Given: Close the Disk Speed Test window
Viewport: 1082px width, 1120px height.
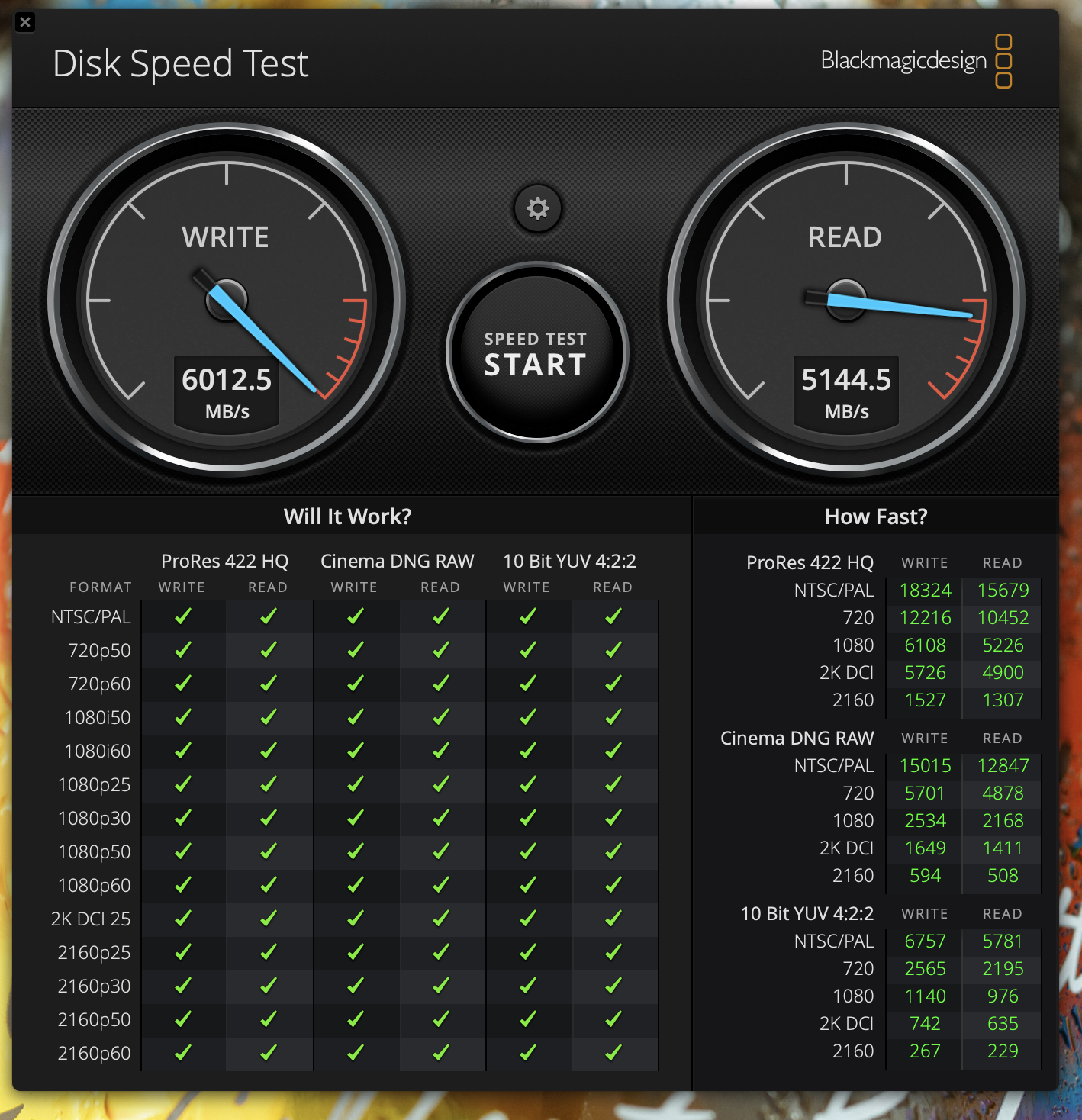Looking at the screenshot, I should (25, 22).
